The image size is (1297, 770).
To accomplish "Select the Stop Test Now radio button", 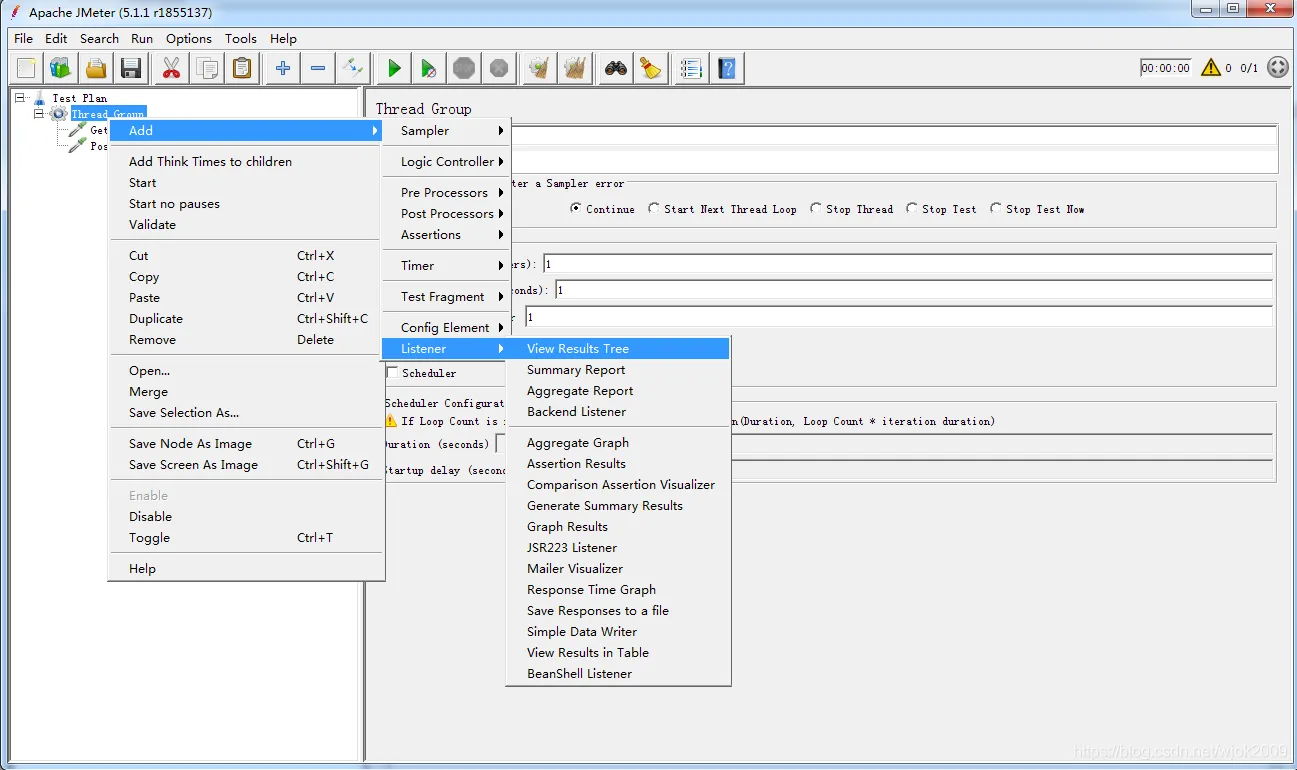I will 1037,209.
